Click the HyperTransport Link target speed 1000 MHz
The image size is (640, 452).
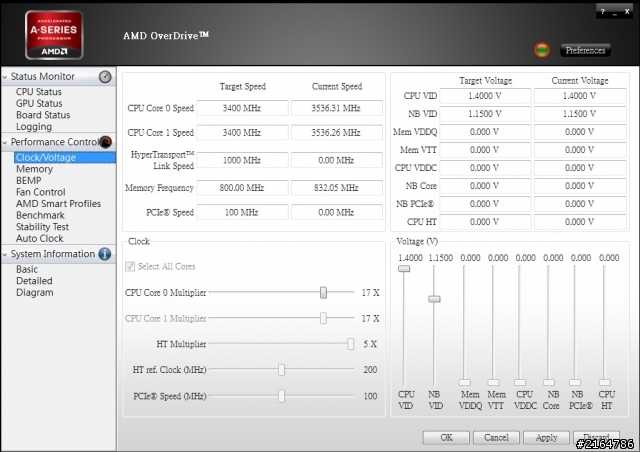pyautogui.click(x=242, y=160)
